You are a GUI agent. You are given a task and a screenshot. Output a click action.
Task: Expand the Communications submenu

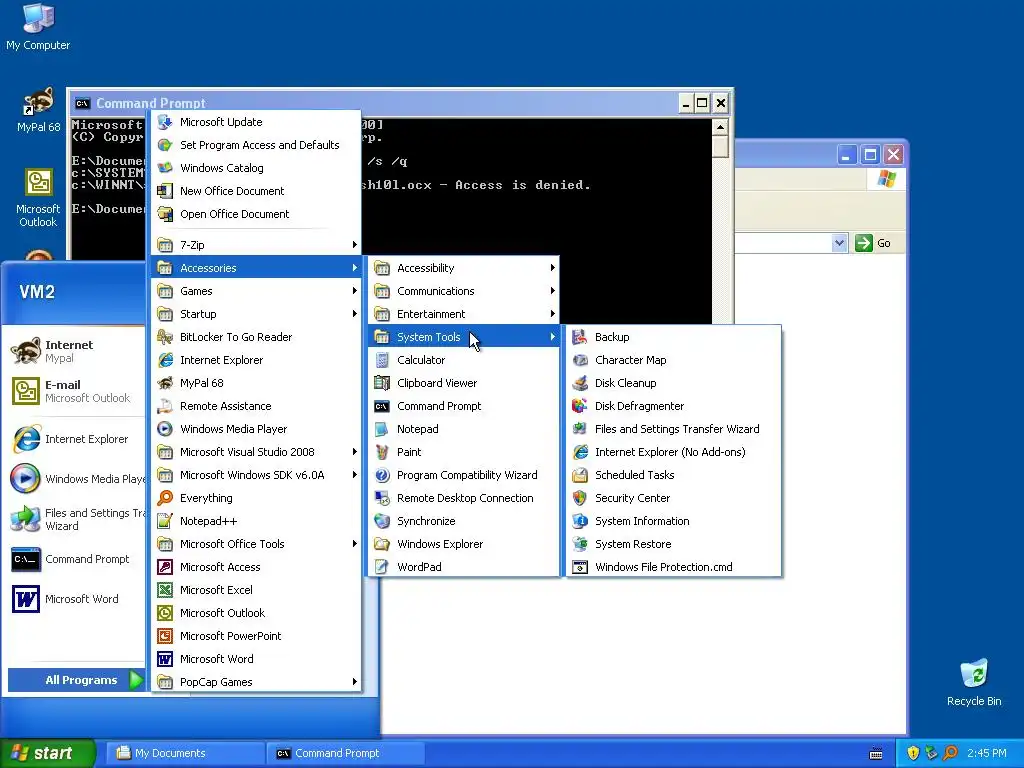[464, 291]
